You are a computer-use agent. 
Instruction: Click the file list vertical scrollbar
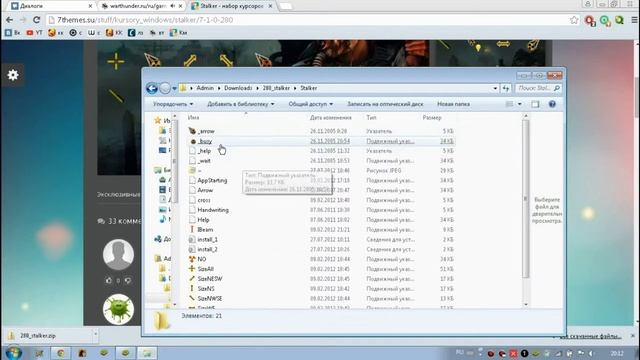coord(526,198)
